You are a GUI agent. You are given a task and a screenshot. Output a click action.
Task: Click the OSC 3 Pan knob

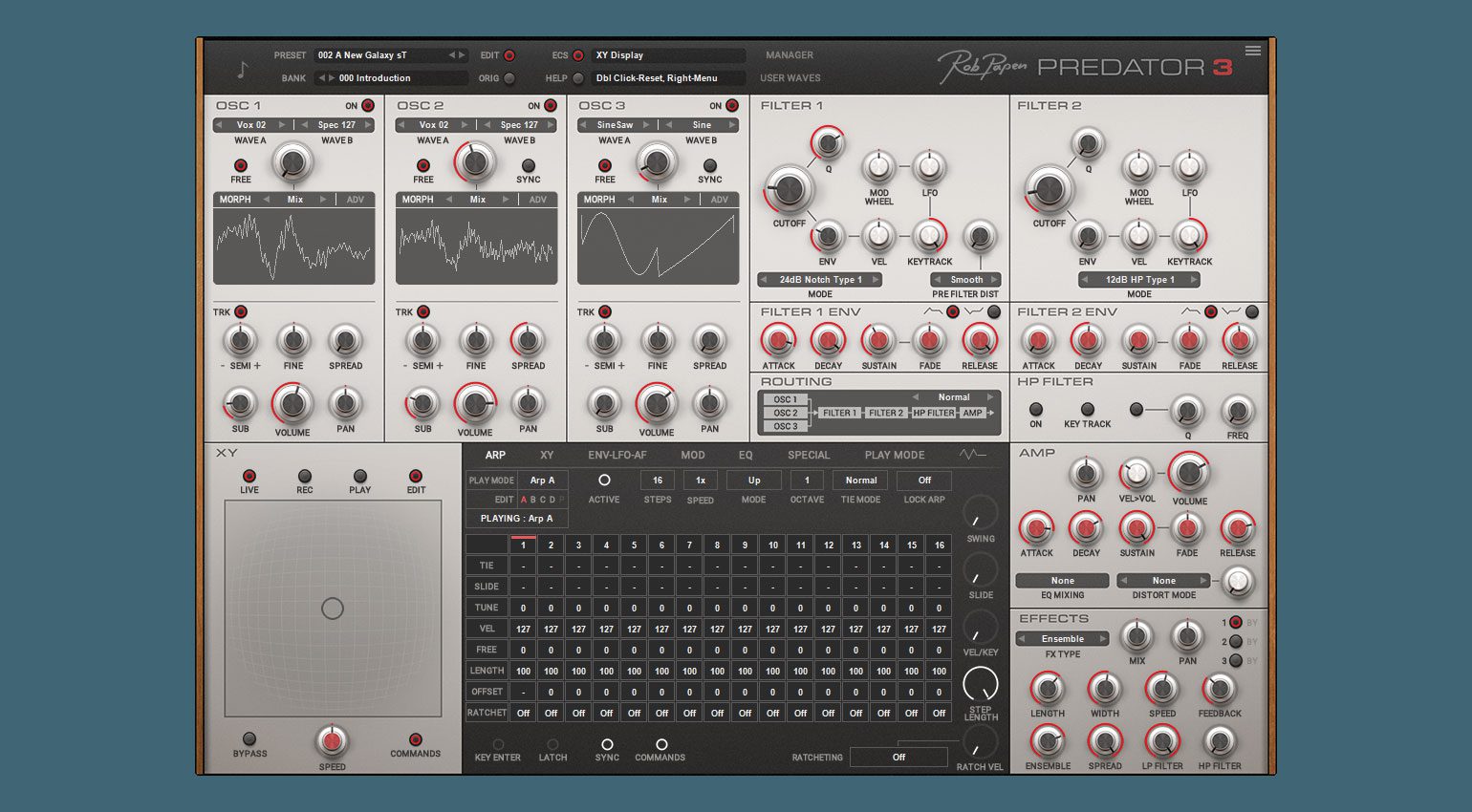click(x=709, y=402)
